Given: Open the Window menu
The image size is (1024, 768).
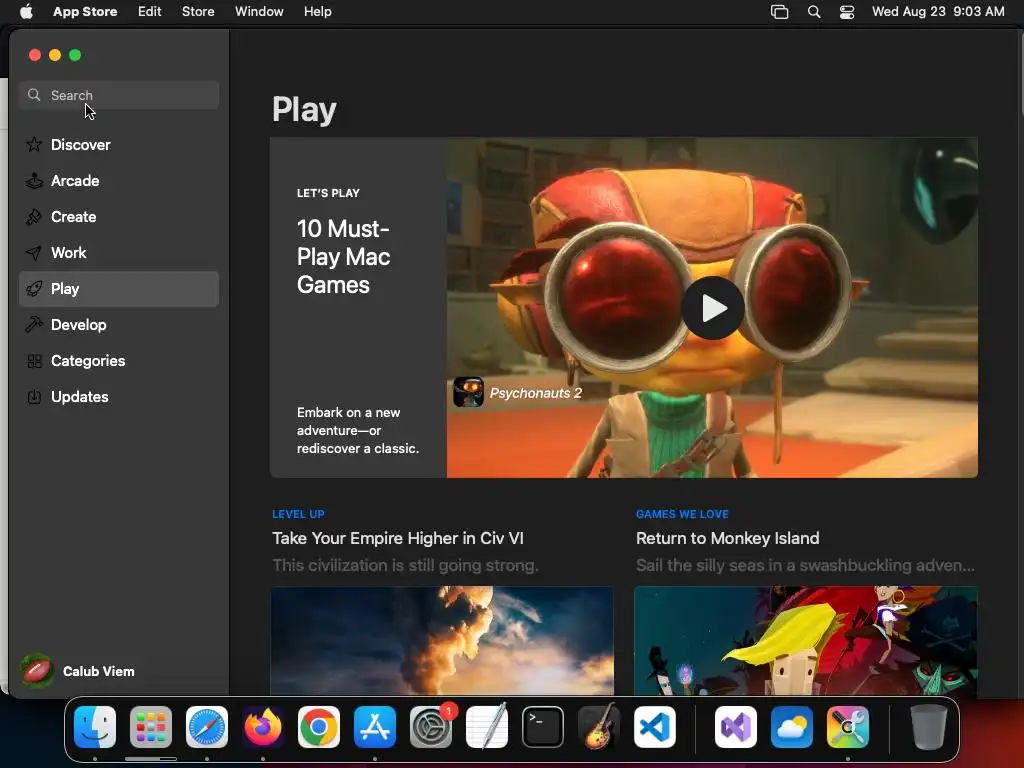Looking at the screenshot, I should pos(259,11).
